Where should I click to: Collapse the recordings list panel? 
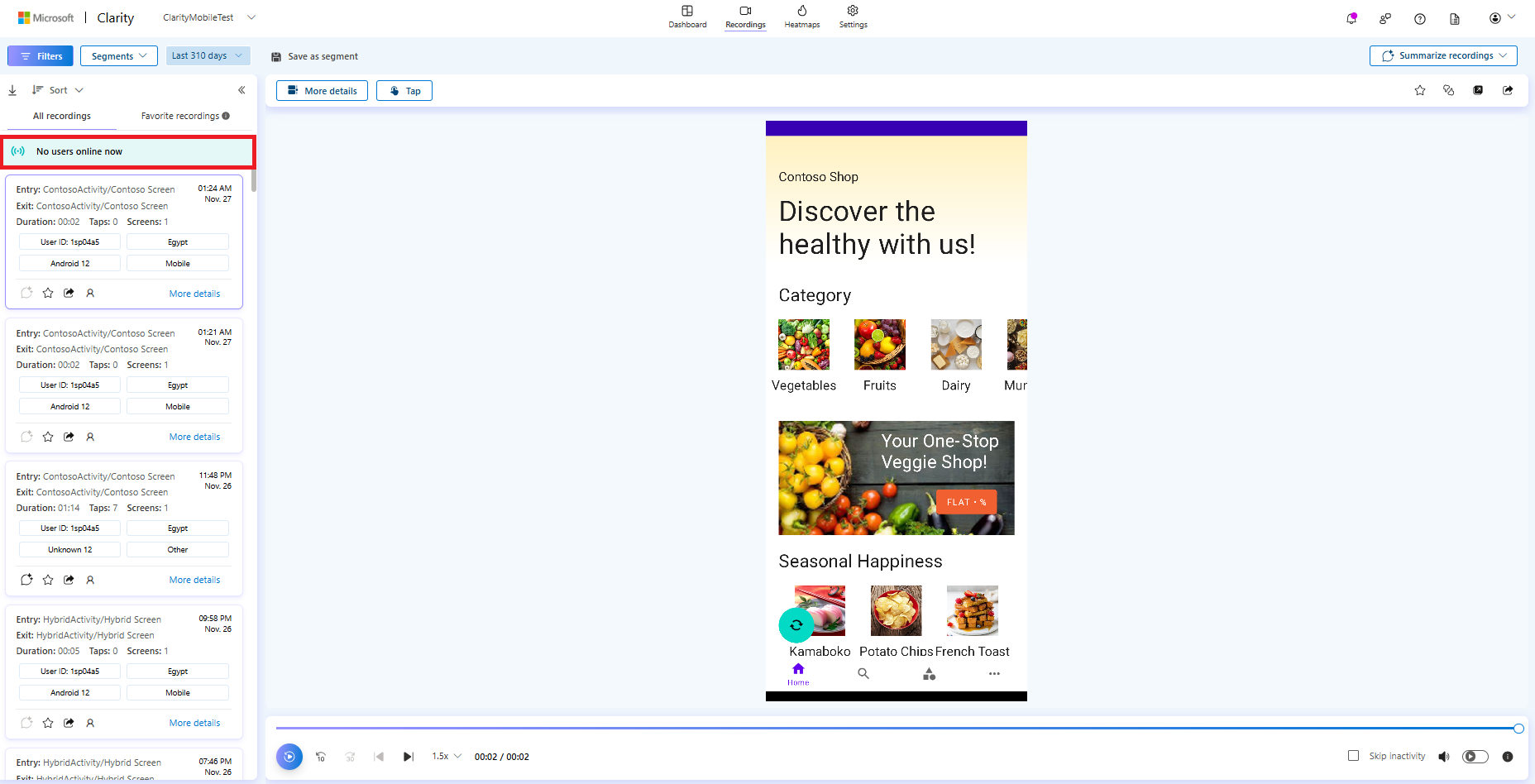(x=241, y=90)
